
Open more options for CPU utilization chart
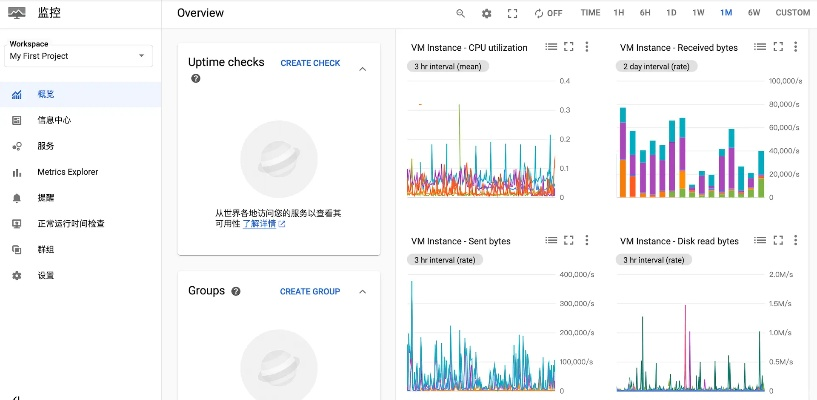pyautogui.click(x=587, y=47)
